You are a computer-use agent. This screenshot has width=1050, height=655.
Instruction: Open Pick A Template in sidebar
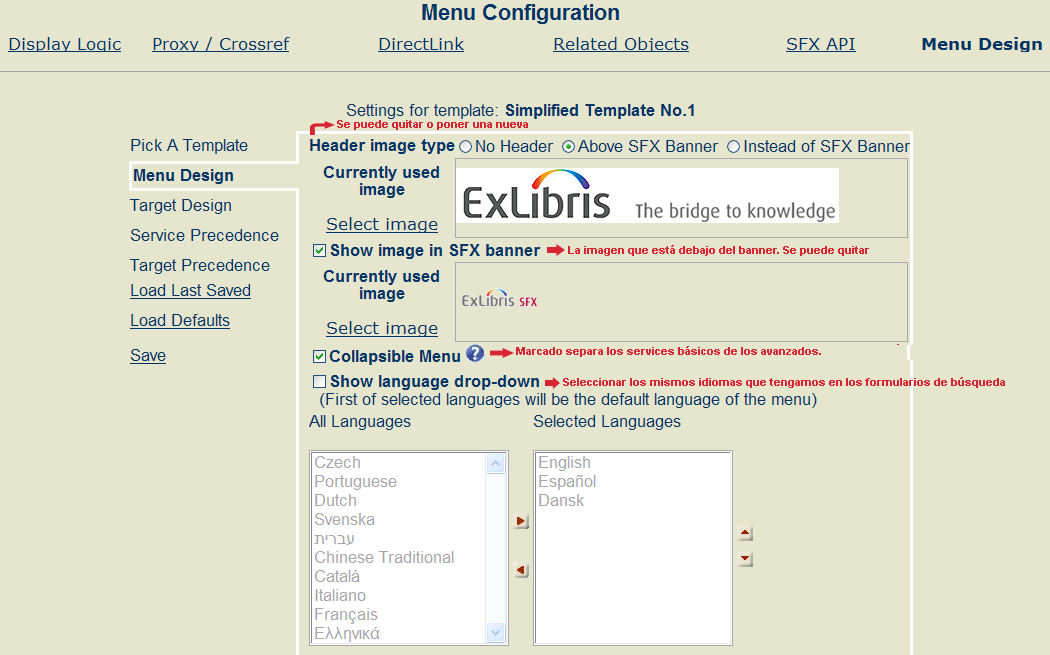click(189, 145)
